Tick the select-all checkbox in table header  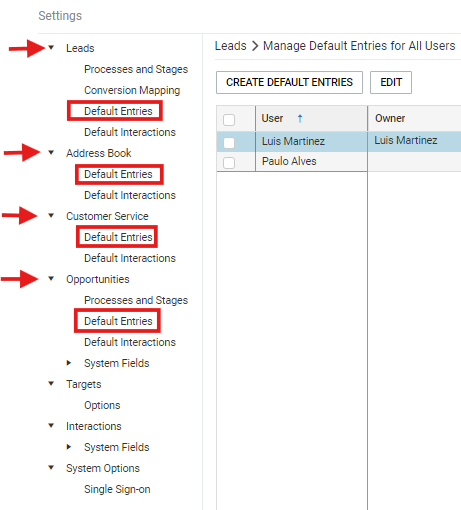tap(229, 120)
